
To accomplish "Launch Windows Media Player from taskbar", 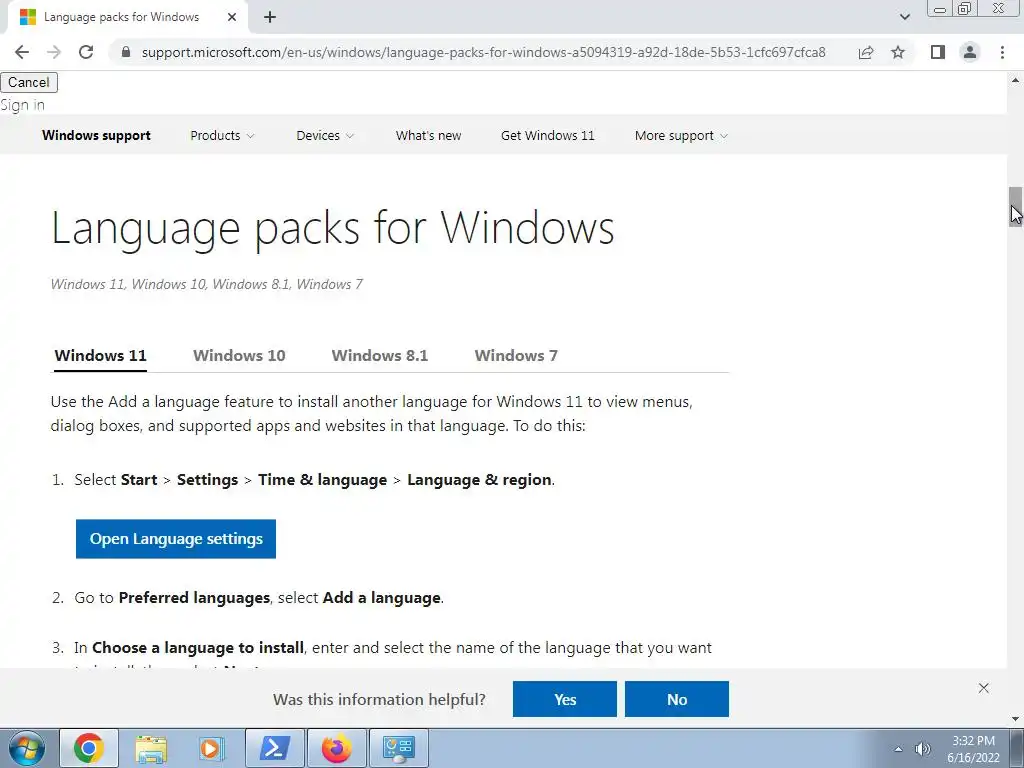I will click(212, 748).
